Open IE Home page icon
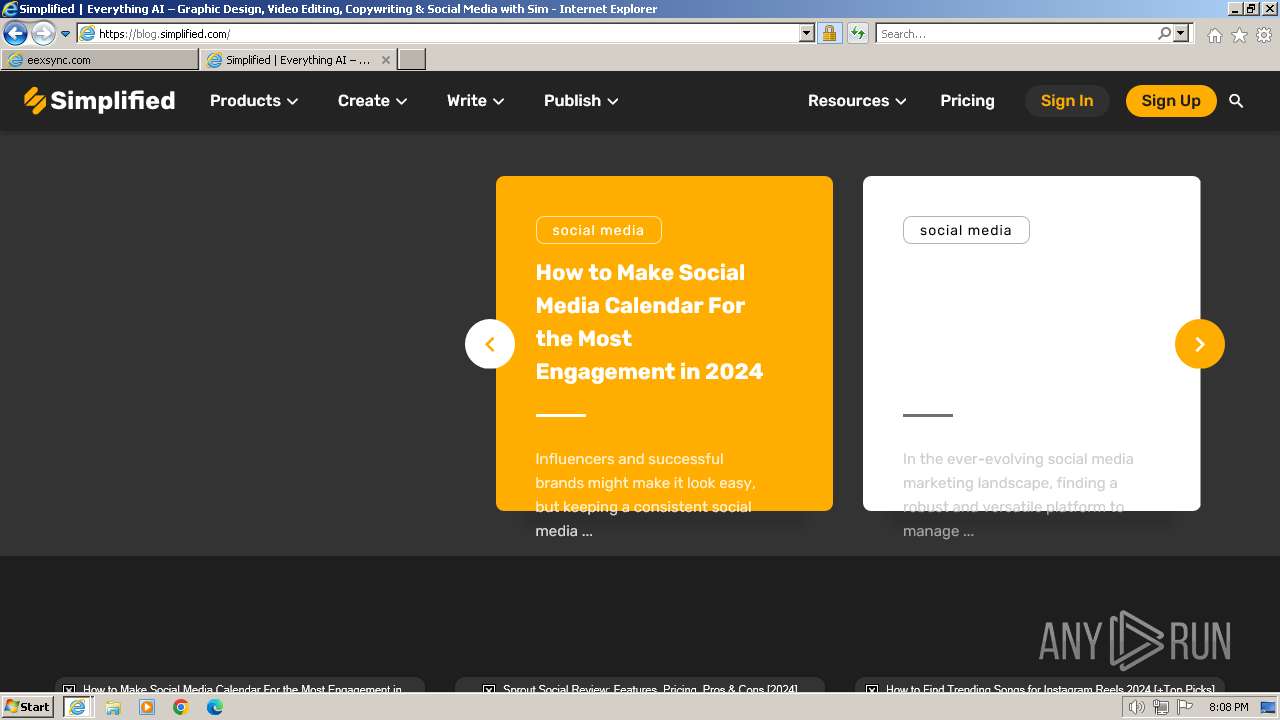The image size is (1280, 720). tap(1214, 35)
